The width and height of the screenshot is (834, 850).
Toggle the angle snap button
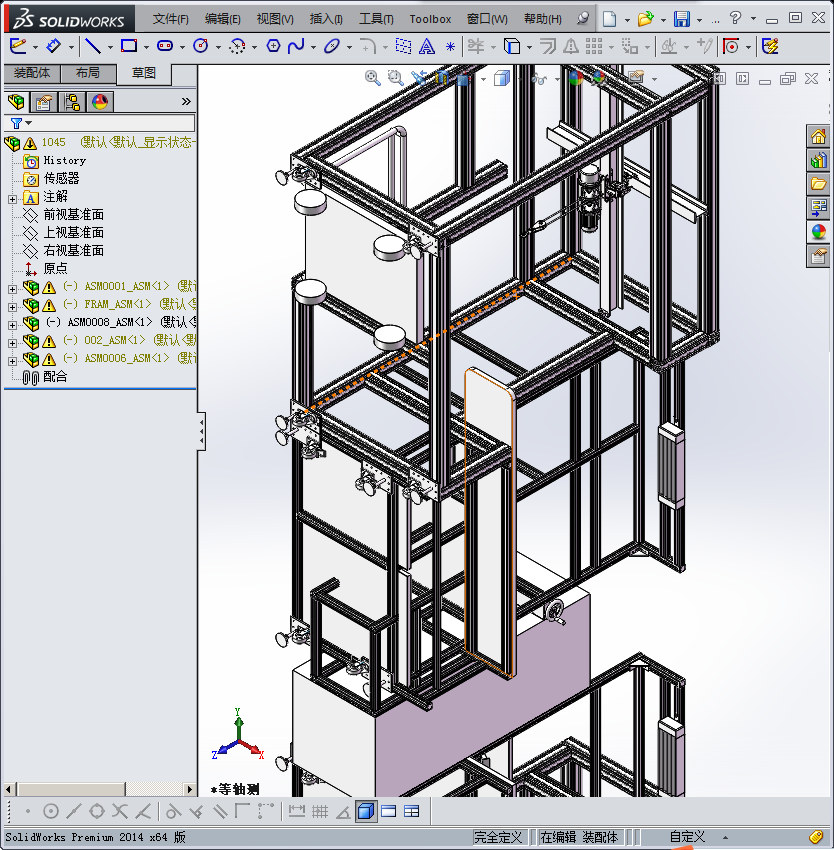[343, 811]
